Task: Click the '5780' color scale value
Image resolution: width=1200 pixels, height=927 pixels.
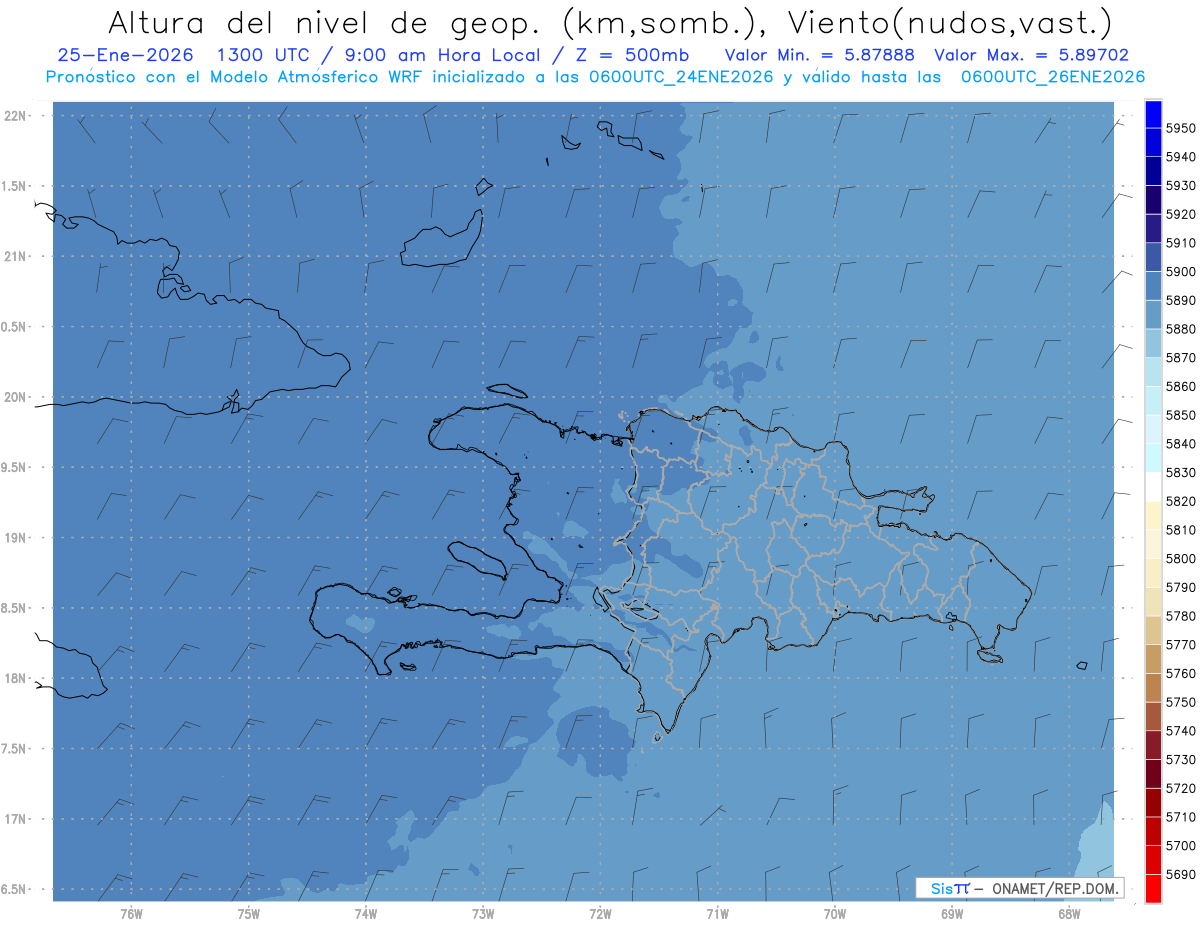Action: pyautogui.click(x=1180, y=616)
